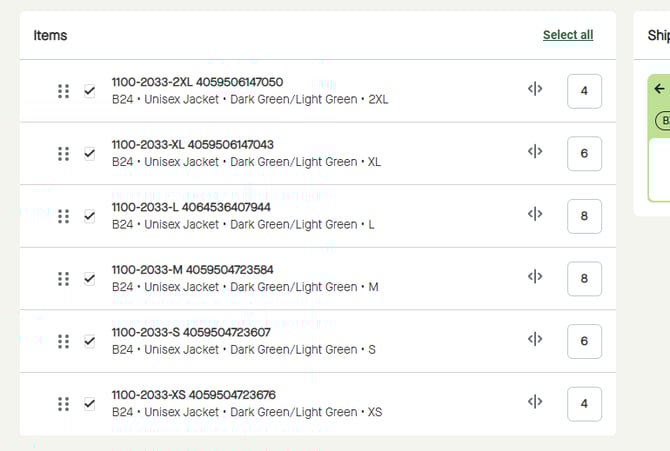Screen dimensions: 670x451
Task: Click the Select all link
Action: [568, 35]
